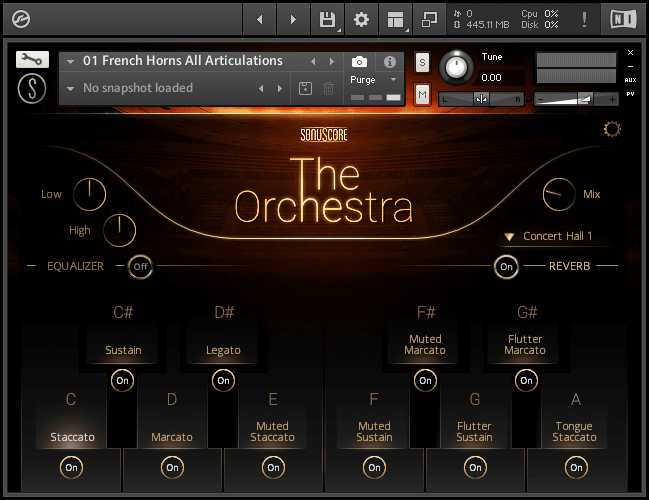Save the snapshot with the disk icon

click(x=305, y=88)
